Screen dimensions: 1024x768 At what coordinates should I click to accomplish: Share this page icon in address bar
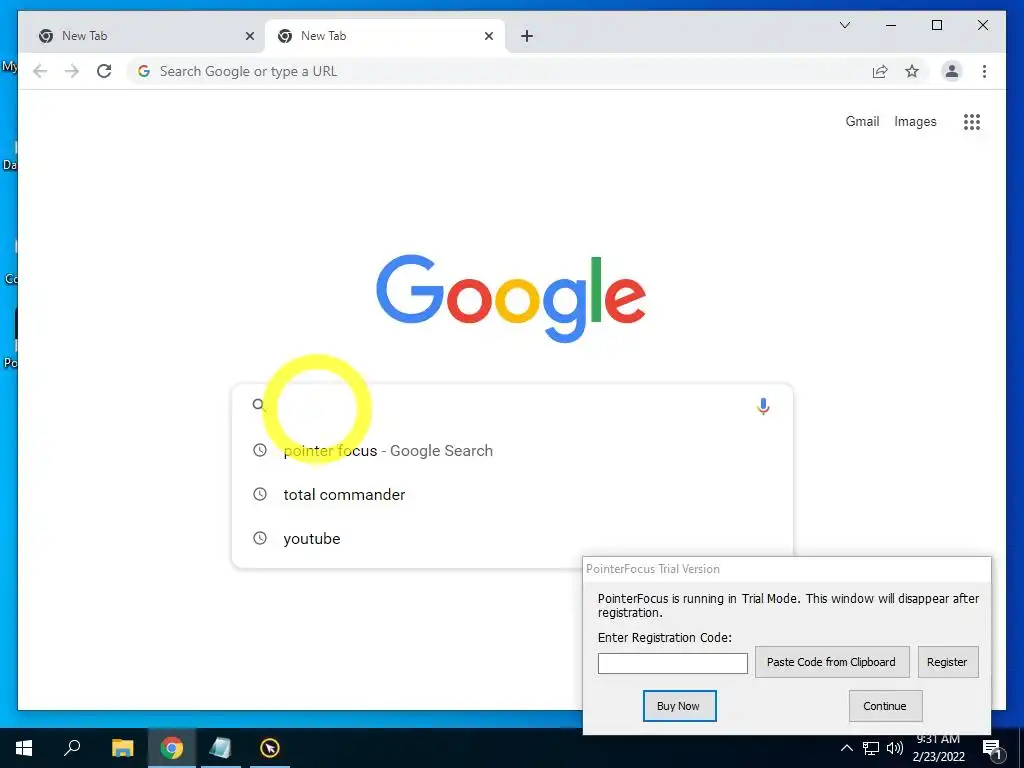(880, 71)
